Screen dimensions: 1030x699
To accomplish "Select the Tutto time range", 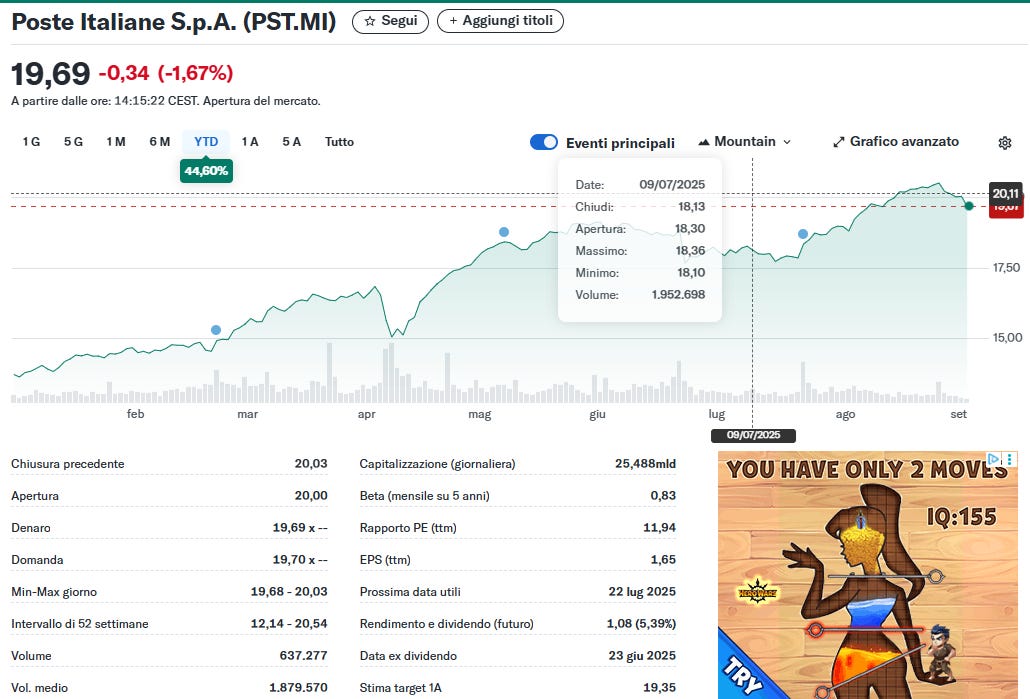I will [x=340, y=142].
